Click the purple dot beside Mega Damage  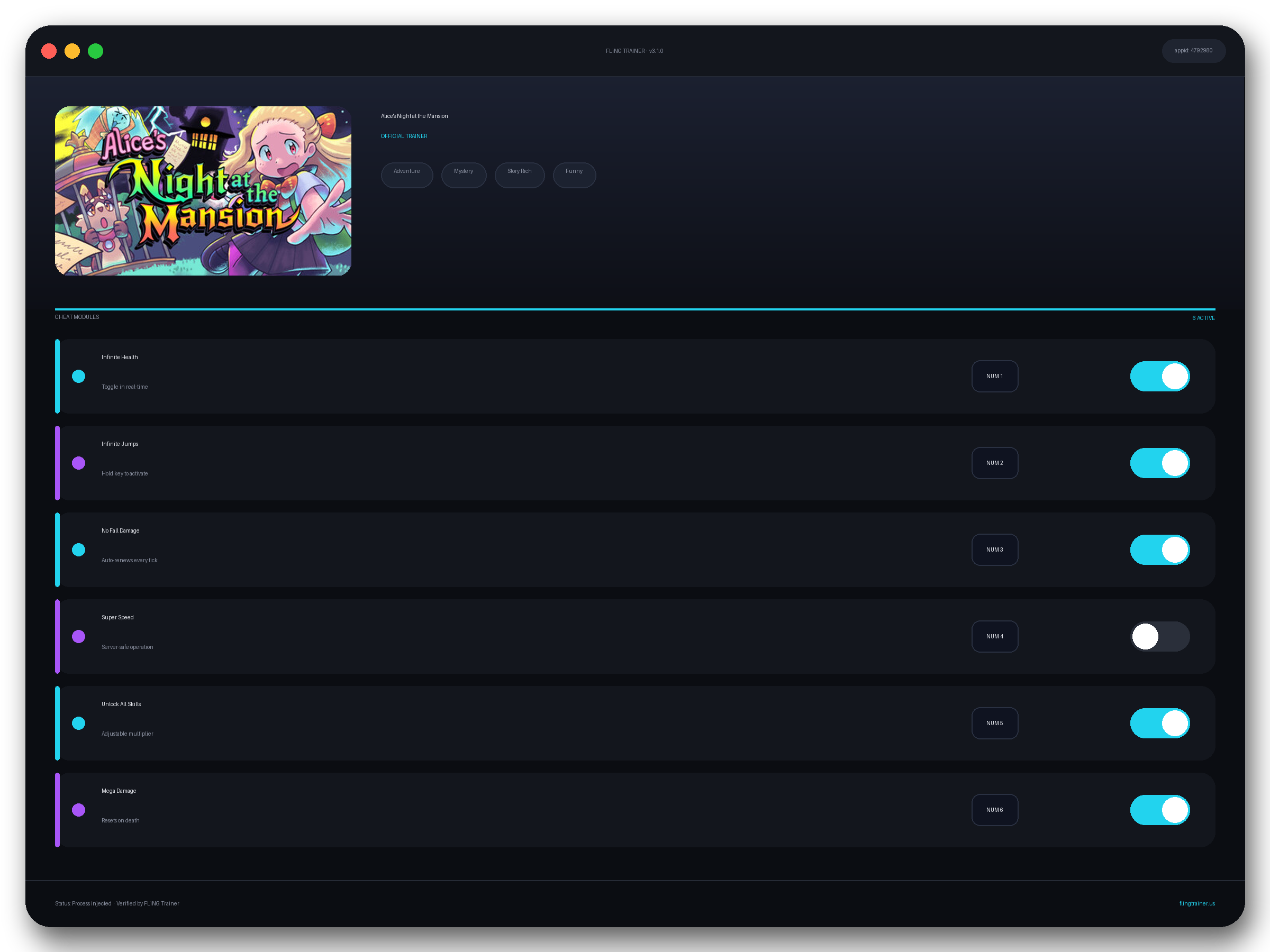(79, 810)
